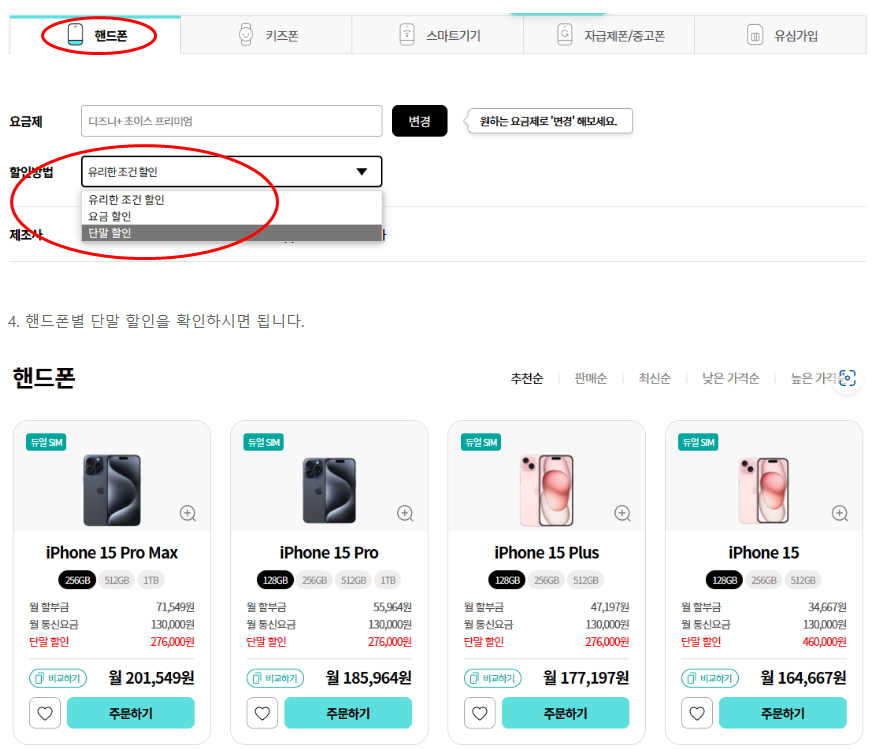Click zoom-in icon on the iPhone 15 Plus photo
Viewport: 873px width, 749px height.
coord(622,513)
